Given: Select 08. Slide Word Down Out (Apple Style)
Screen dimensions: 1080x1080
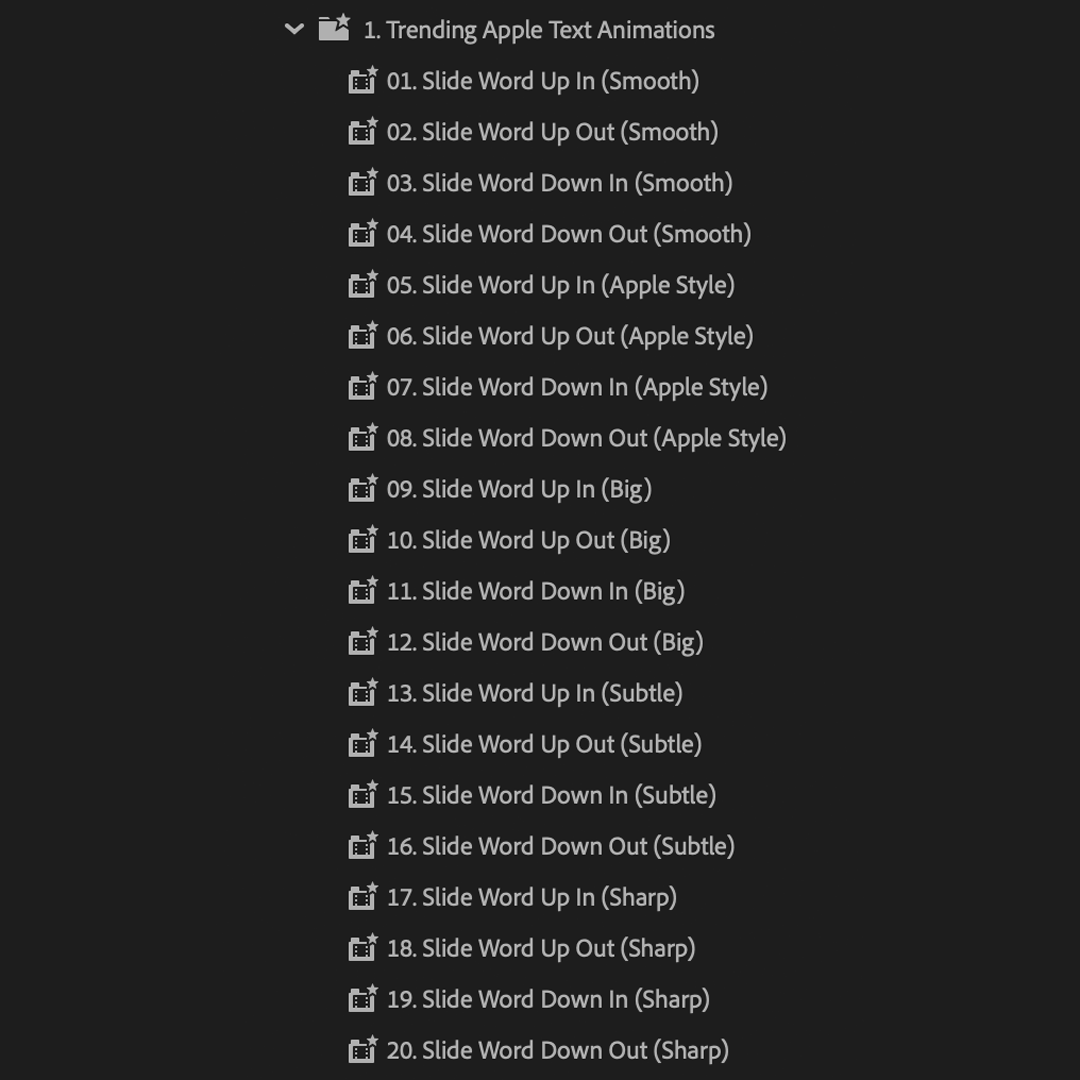Looking at the screenshot, I should coord(586,437).
